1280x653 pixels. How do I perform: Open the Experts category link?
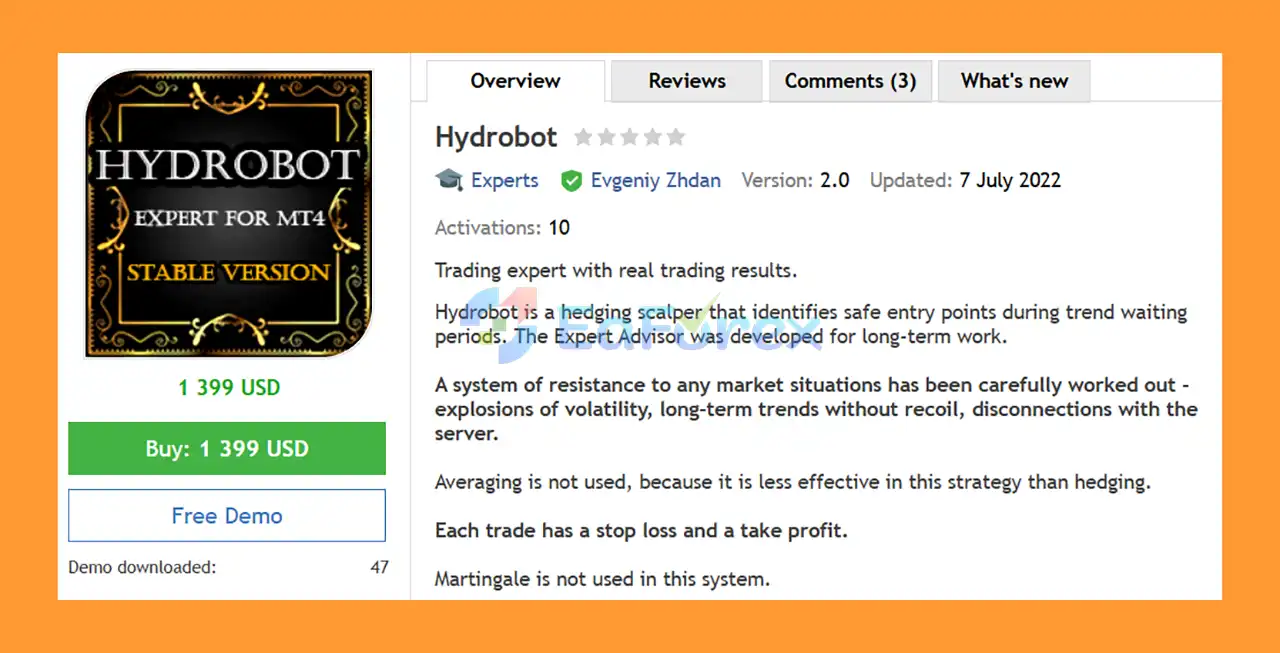[505, 181]
